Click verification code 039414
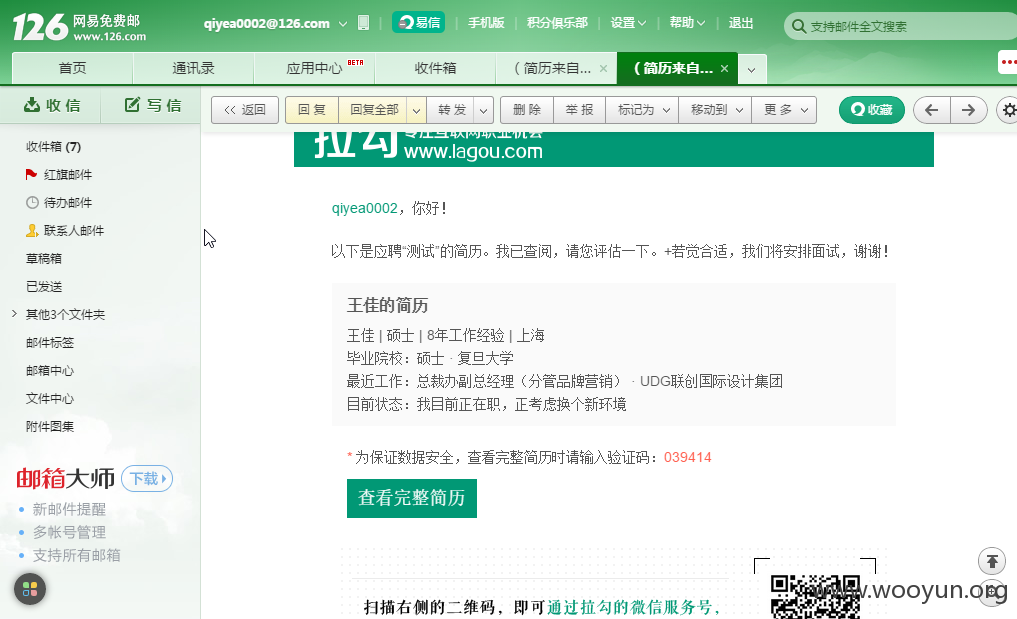This screenshot has height=619, width=1017. tap(688, 457)
